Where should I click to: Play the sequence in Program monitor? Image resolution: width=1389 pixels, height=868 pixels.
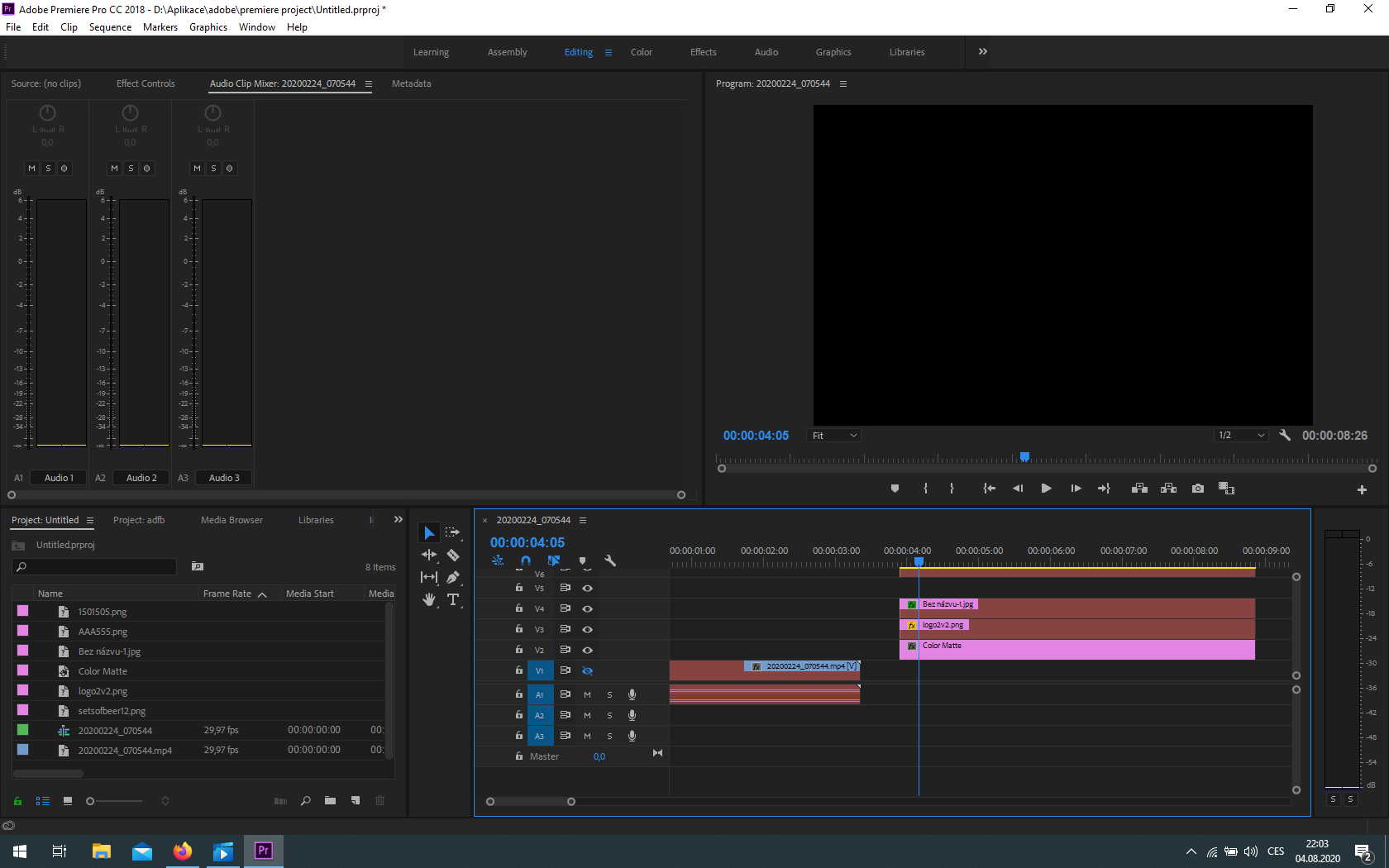(x=1046, y=489)
